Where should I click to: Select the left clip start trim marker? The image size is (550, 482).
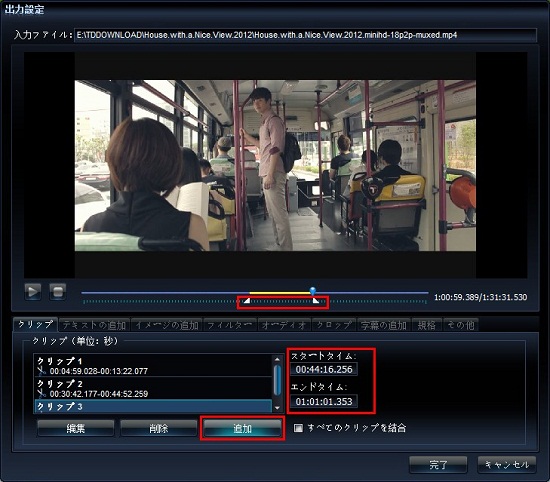pyautogui.click(x=247, y=301)
